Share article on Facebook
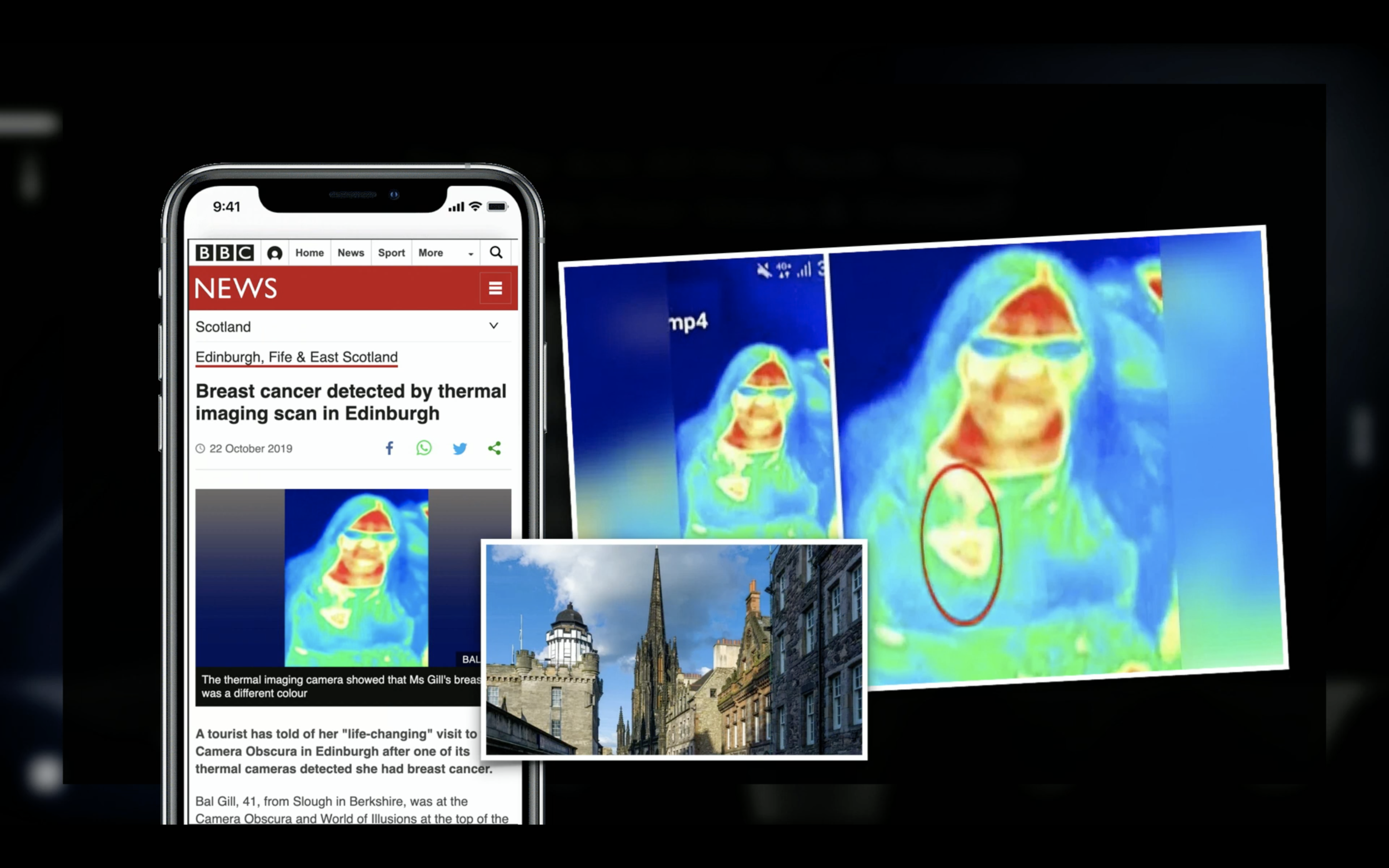 [x=389, y=448]
